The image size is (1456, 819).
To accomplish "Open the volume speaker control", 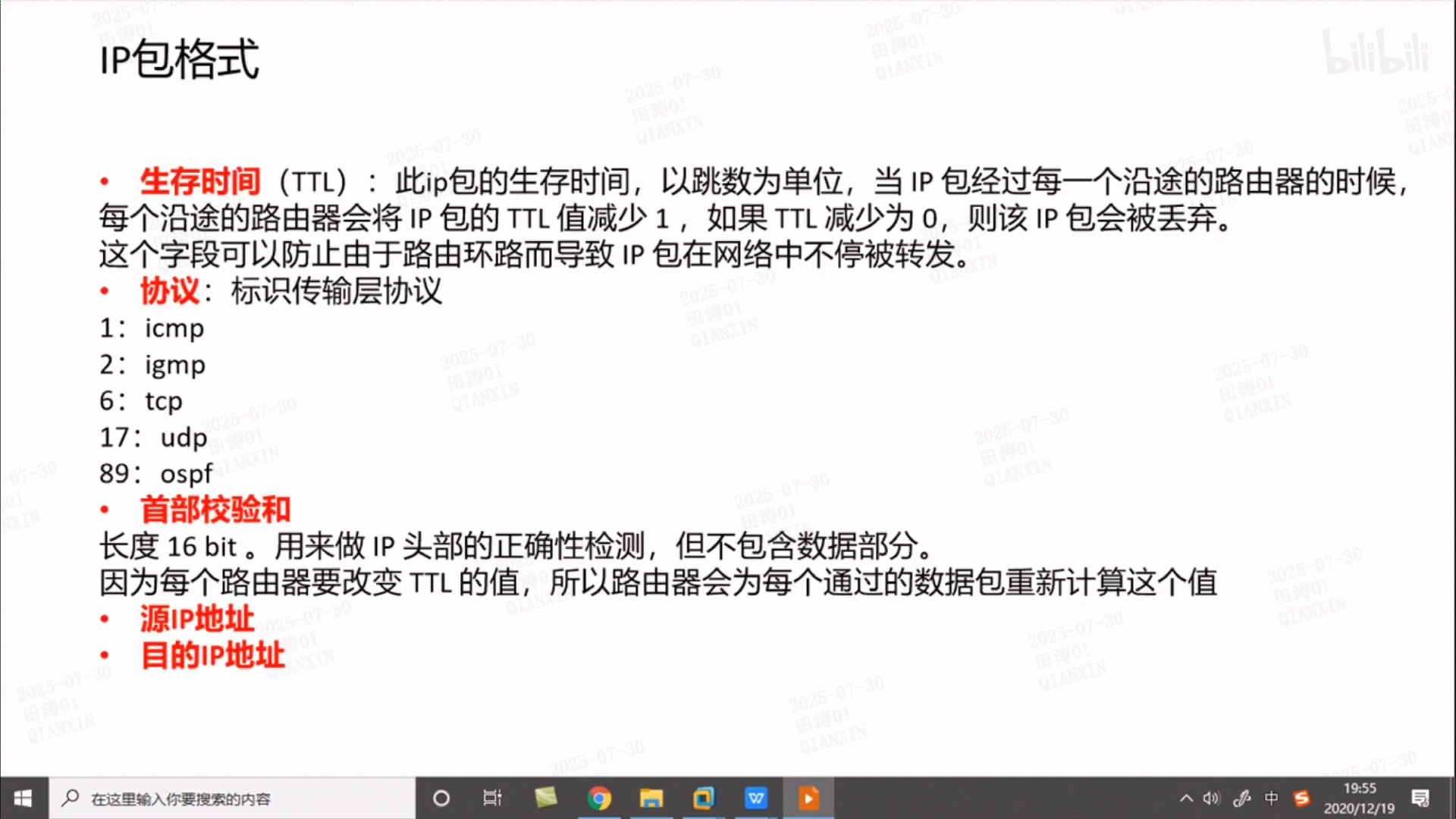I will [1211, 799].
